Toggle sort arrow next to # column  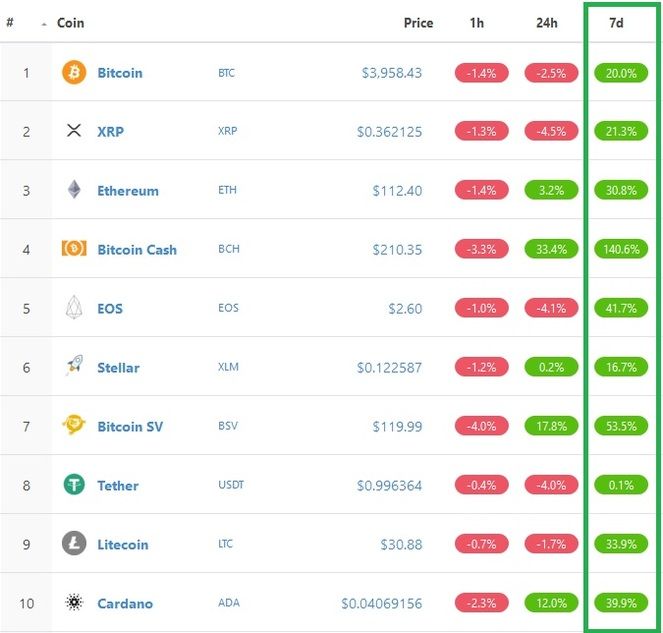44,25
